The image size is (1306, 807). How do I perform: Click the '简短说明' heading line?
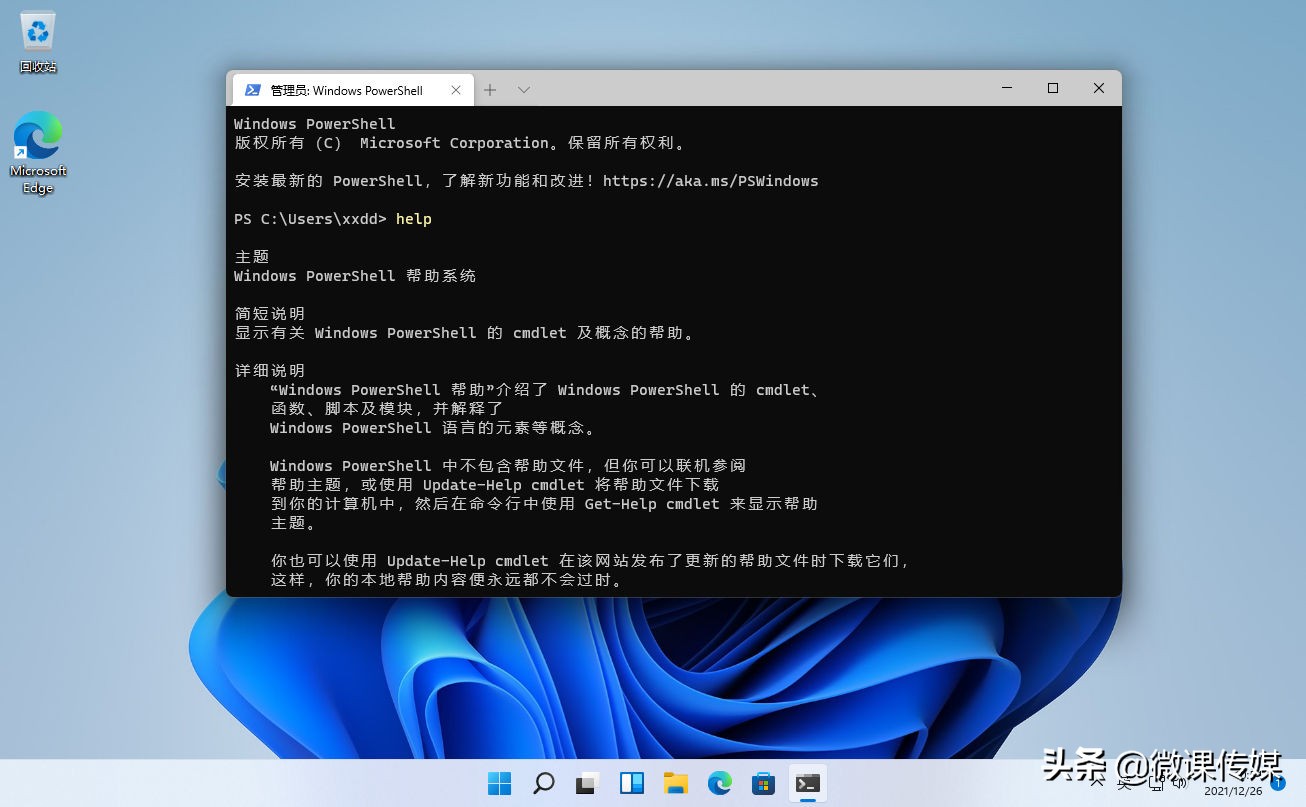click(x=270, y=314)
